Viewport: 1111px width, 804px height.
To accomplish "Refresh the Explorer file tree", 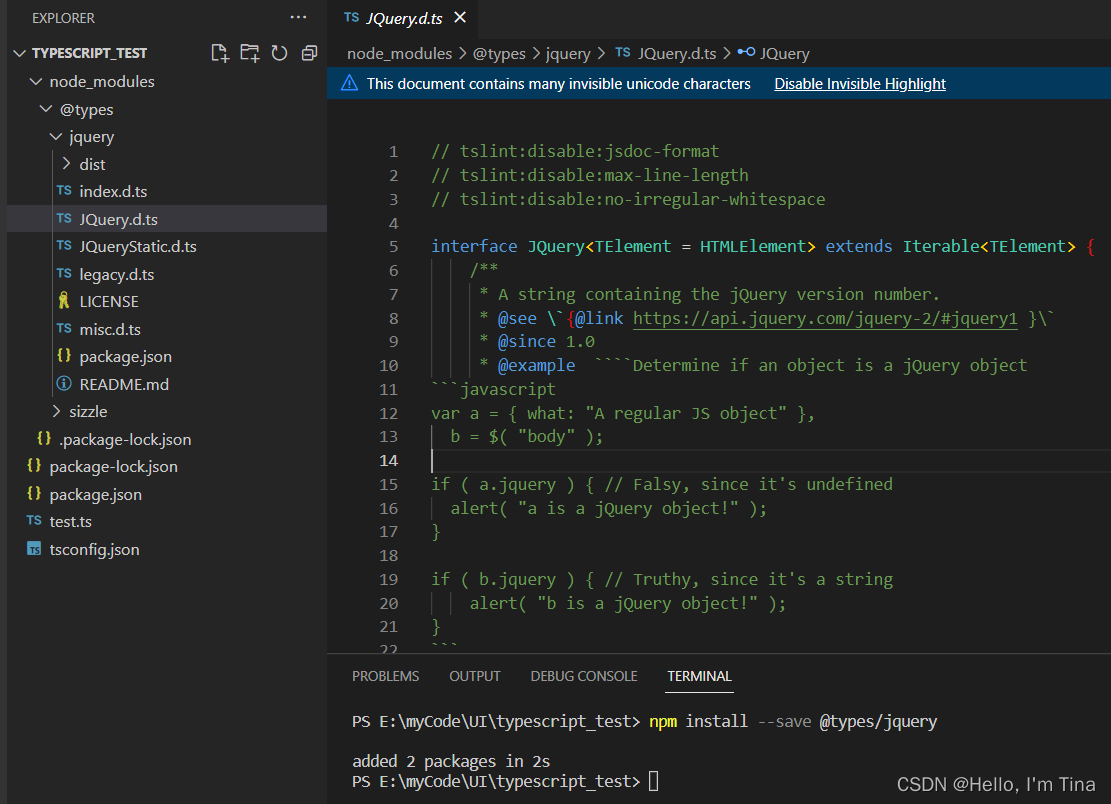I will pos(277,52).
